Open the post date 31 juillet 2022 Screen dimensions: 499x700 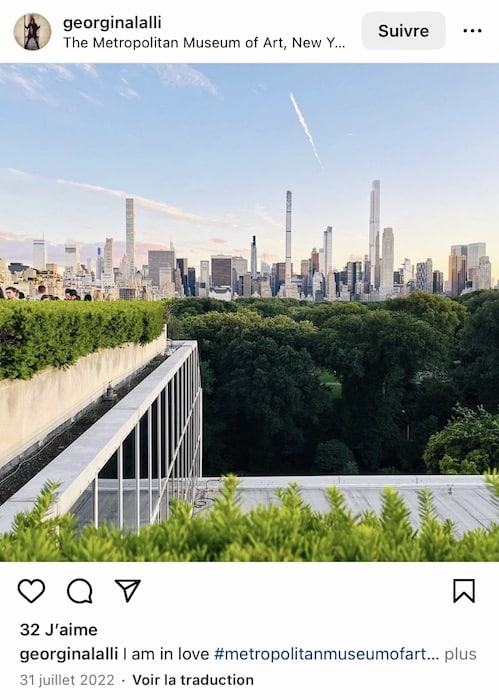(67, 680)
